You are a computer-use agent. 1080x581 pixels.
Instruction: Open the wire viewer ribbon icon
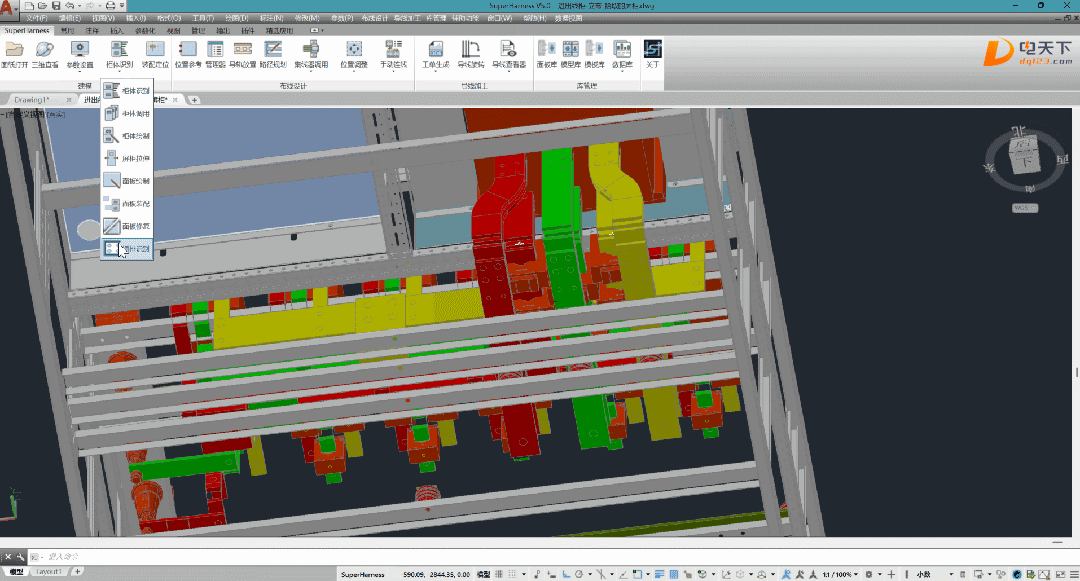point(508,50)
